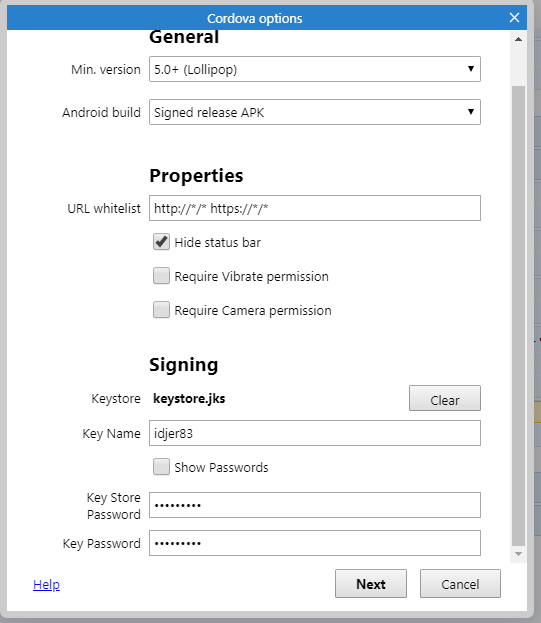The image size is (541, 623).
Task: Enable Require Camera permission
Action: [161, 310]
